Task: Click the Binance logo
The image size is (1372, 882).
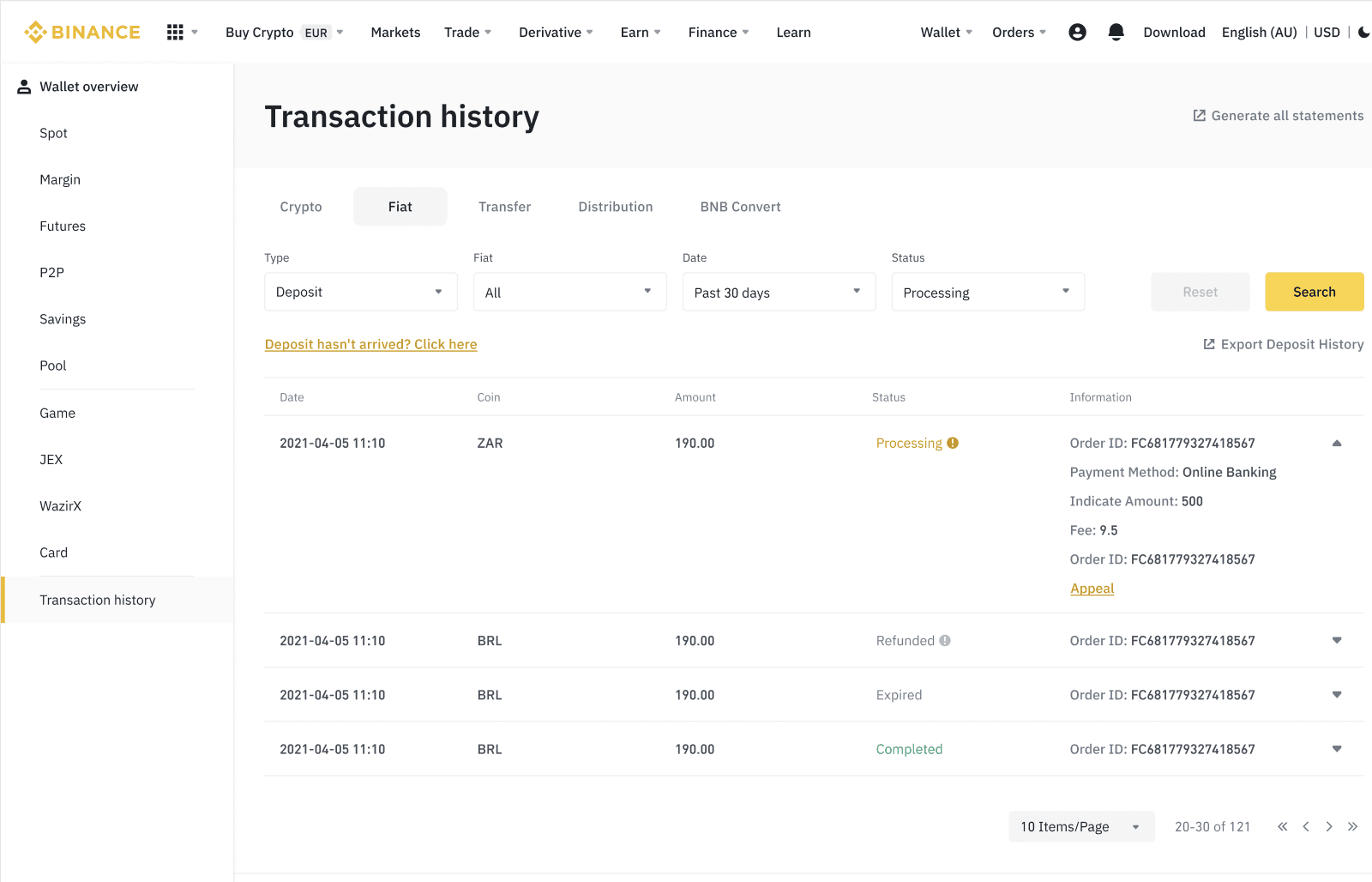Action: [x=81, y=32]
